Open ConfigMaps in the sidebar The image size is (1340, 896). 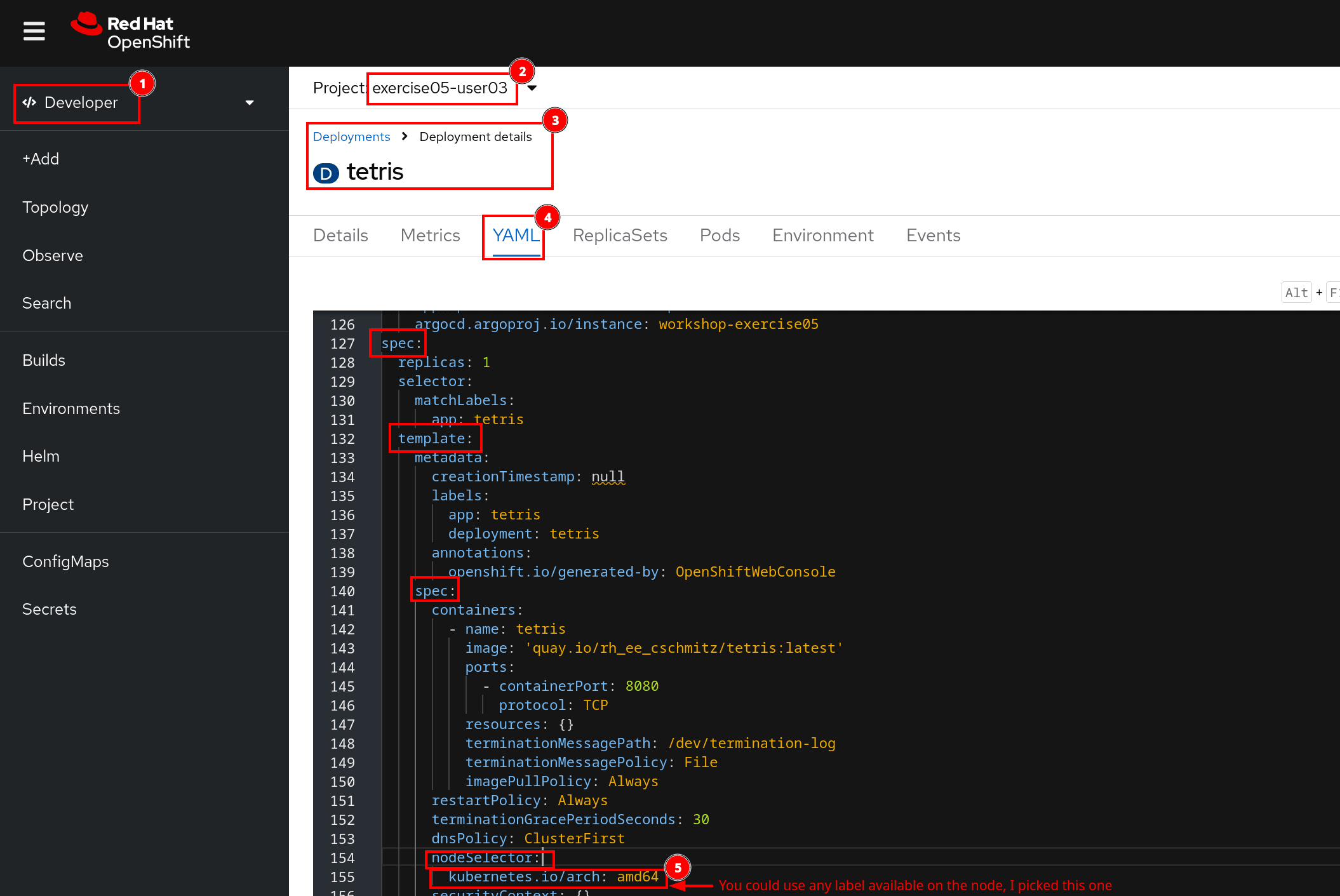coord(65,561)
